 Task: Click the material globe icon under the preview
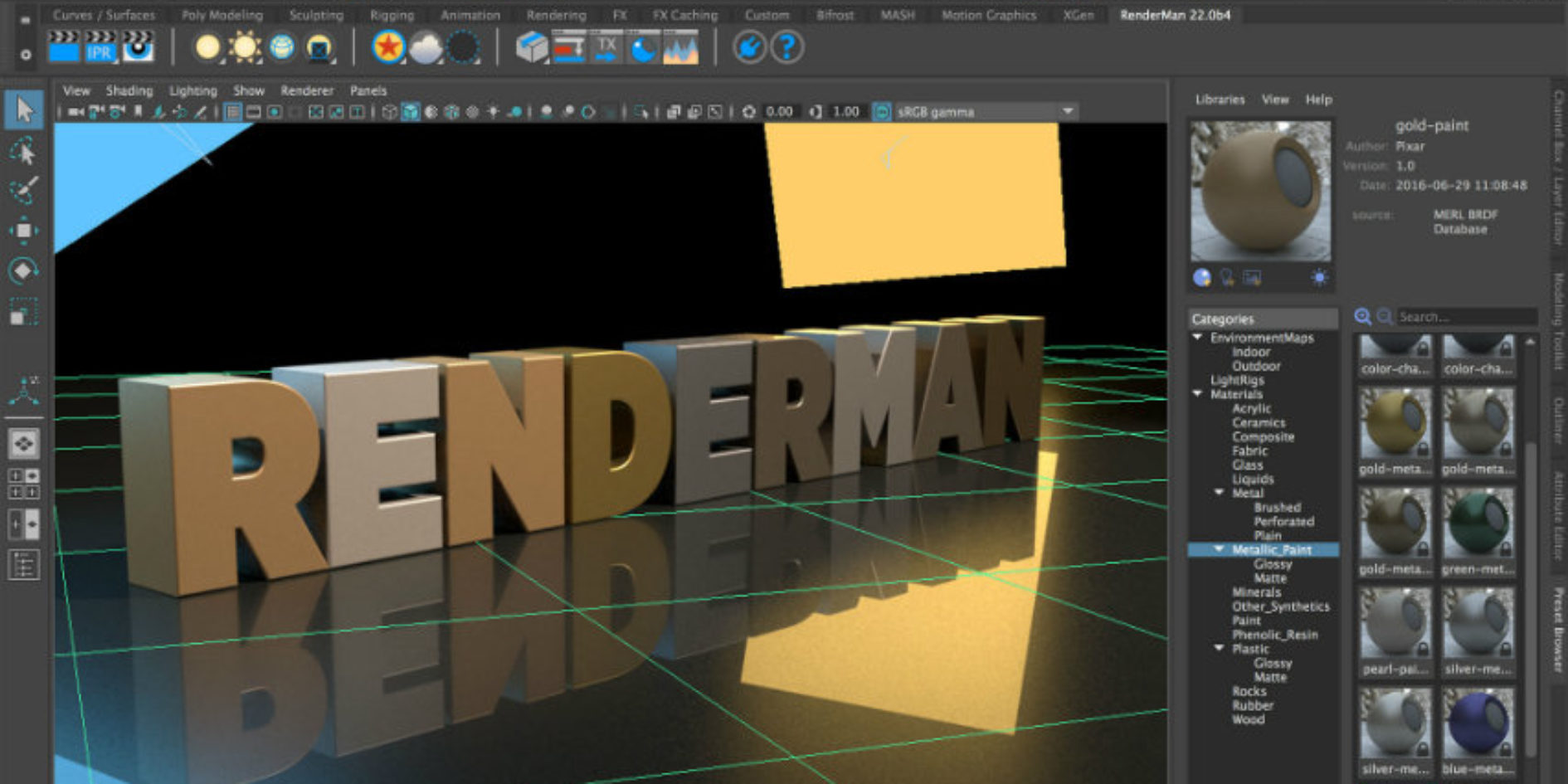pos(1201,277)
